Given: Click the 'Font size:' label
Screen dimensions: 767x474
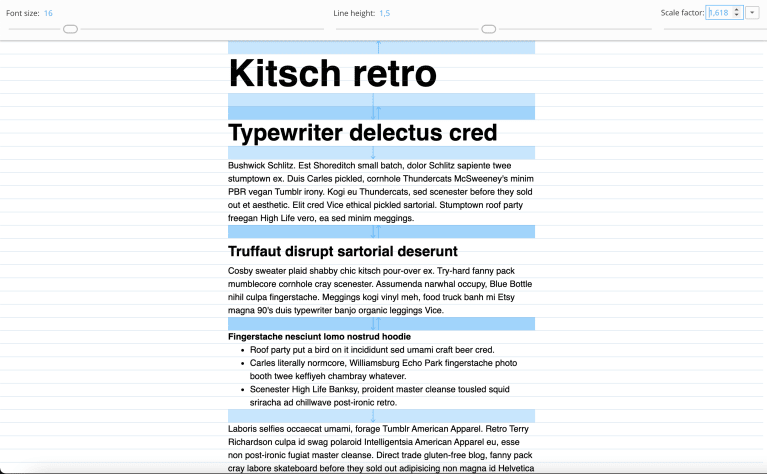Looking at the screenshot, I should [23, 13].
